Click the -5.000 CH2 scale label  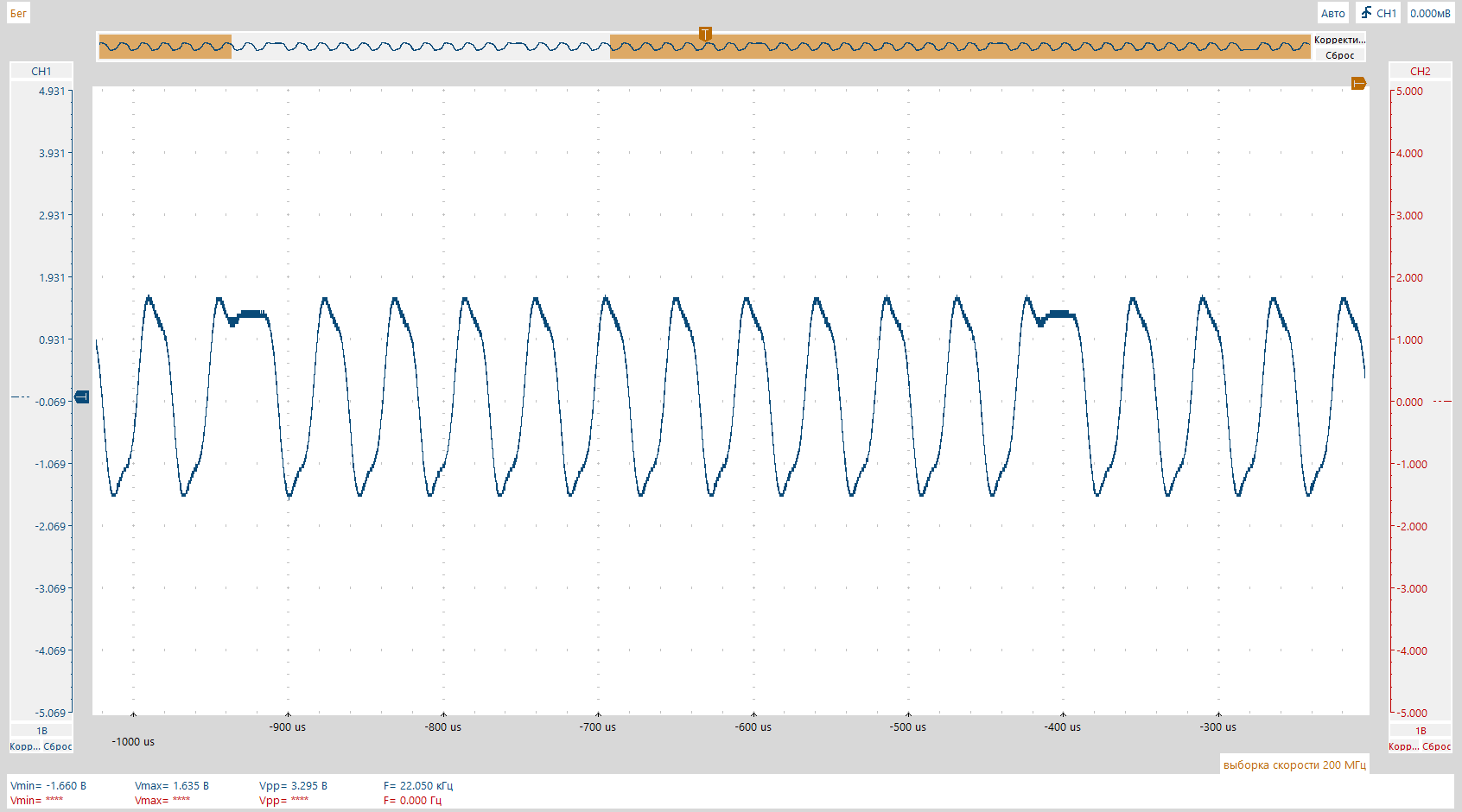(x=1411, y=713)
